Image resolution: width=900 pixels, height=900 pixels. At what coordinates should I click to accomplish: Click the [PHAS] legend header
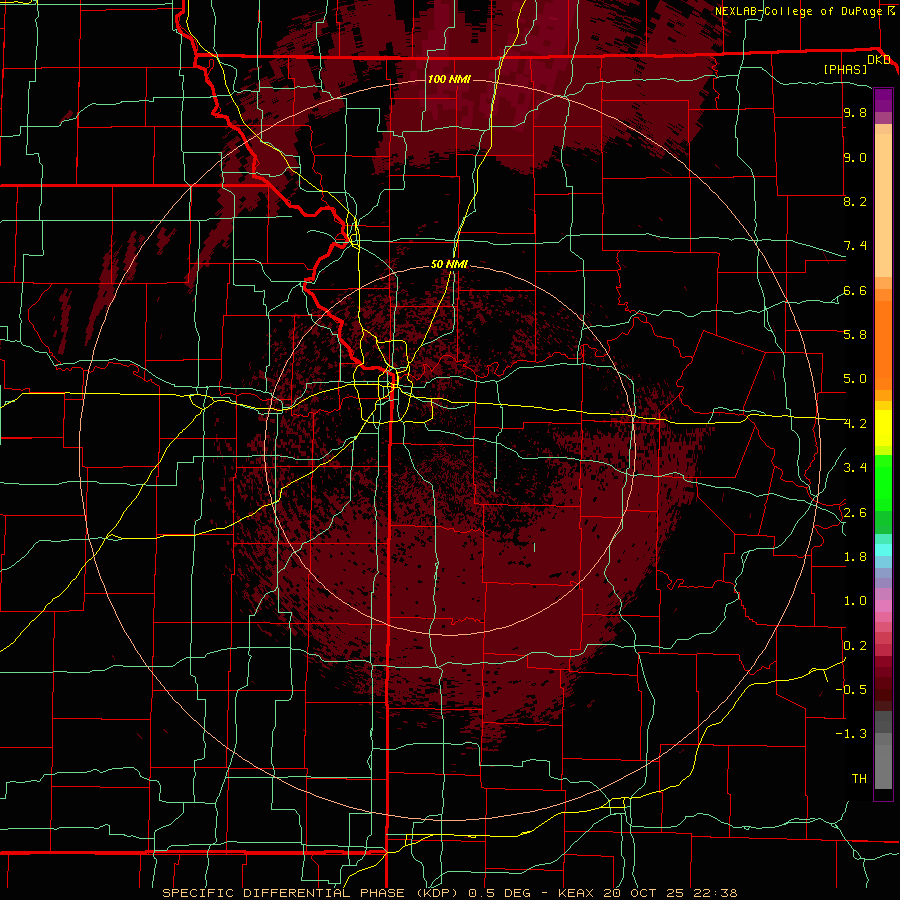(x=845, y=69)
